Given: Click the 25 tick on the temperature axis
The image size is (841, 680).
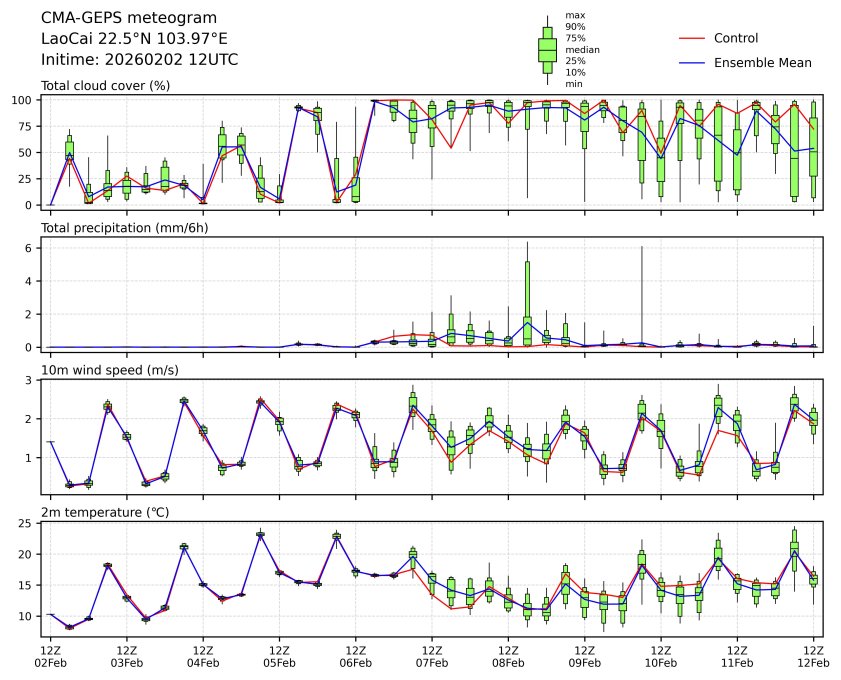Looking at the screenshot, I should coord(30,523).
